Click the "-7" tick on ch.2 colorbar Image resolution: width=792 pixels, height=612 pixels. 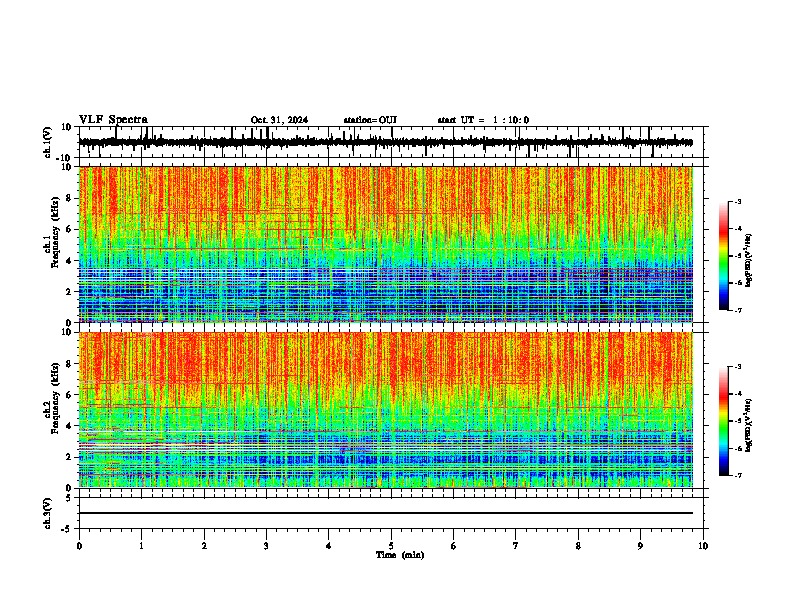point(738,475)
